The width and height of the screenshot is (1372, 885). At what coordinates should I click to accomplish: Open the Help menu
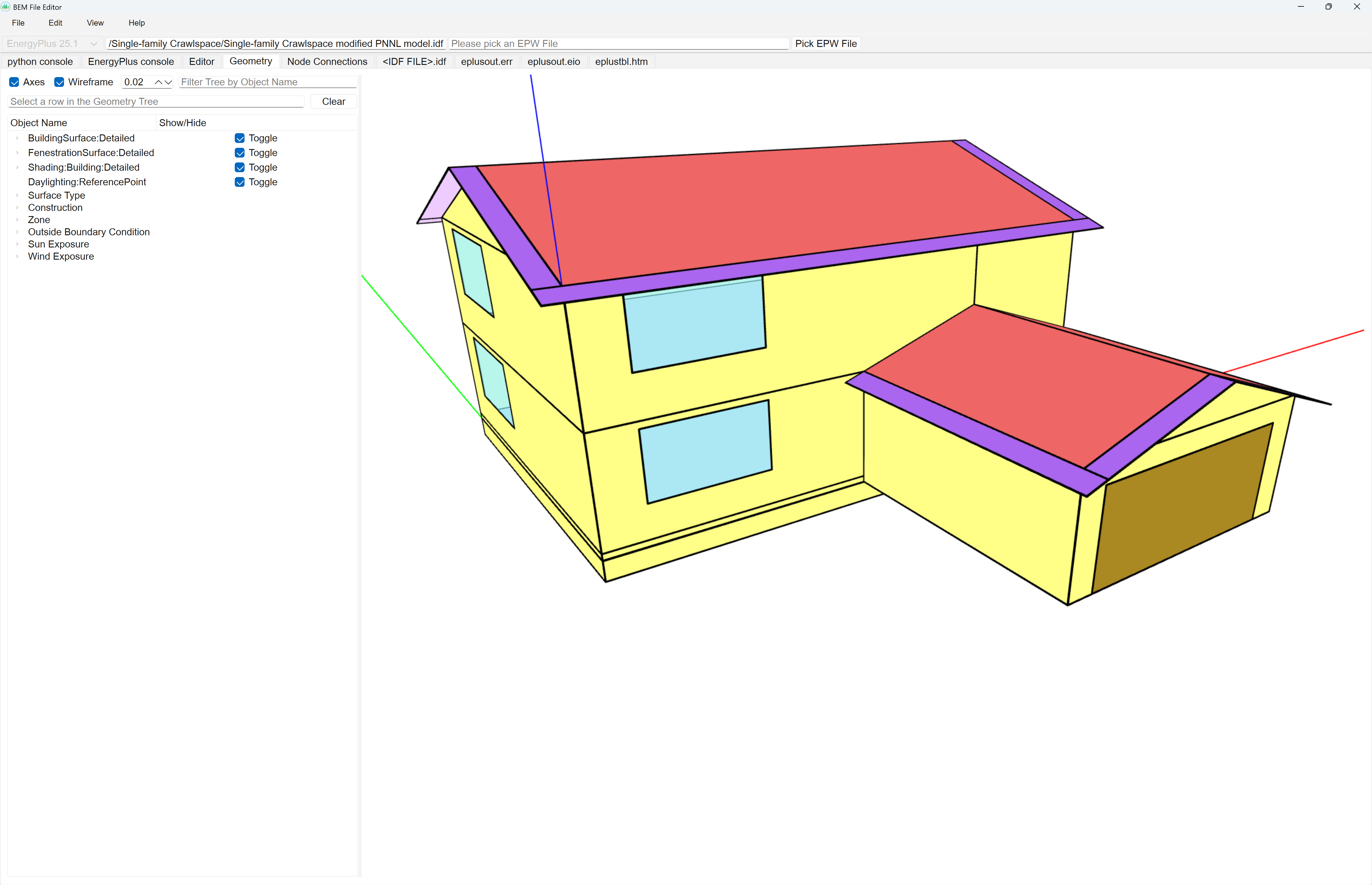click(x=137, y=23)
